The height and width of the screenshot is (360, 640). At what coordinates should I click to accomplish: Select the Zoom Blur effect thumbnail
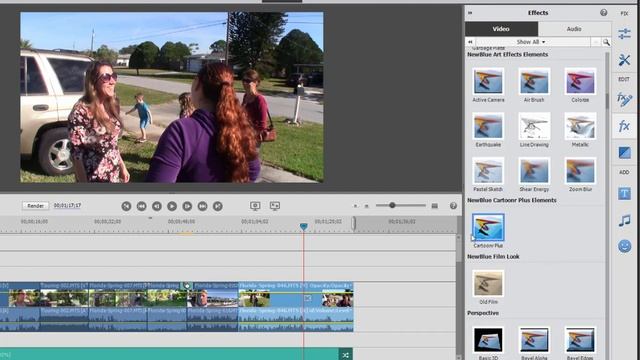(x=580, y=171)
